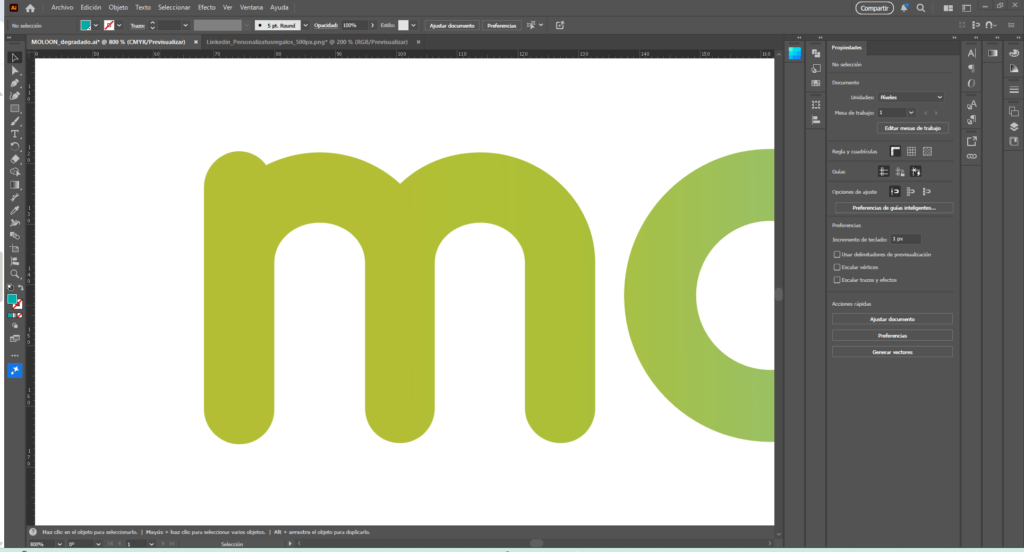
Task: Open the Estilo graphic style dropdown
Action: [x=413, y=25]
